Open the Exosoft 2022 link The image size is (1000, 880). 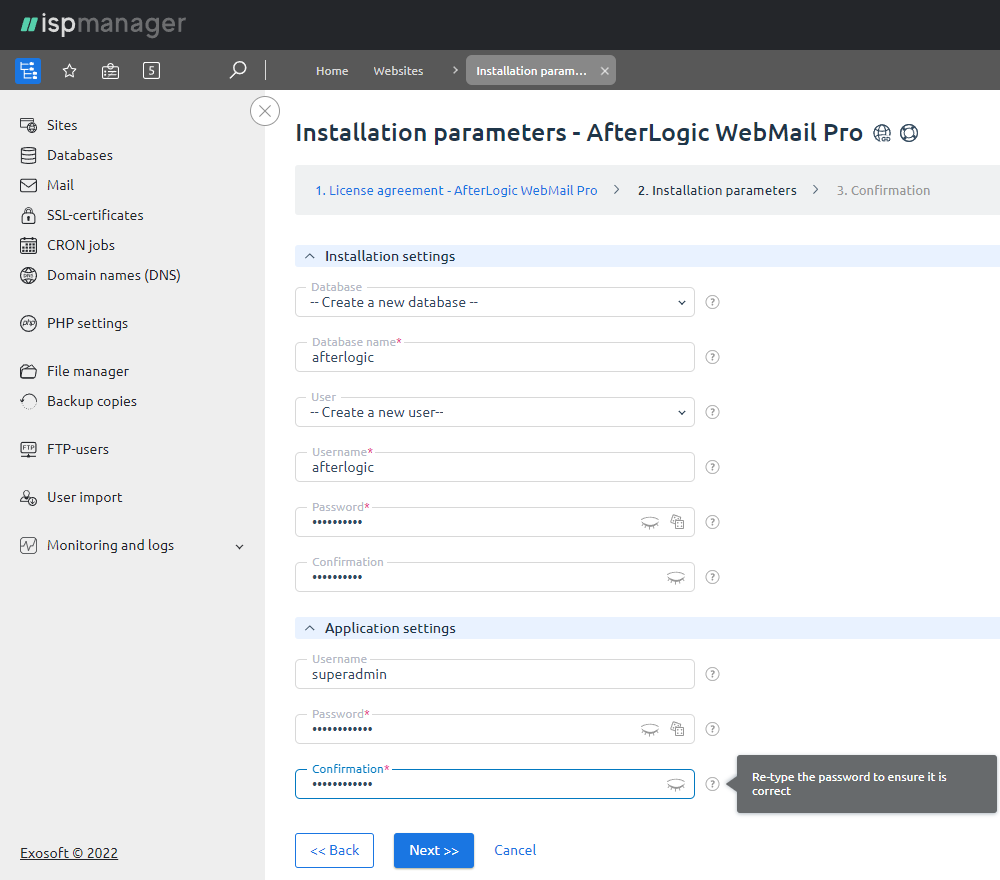click(x=68, y=852)
